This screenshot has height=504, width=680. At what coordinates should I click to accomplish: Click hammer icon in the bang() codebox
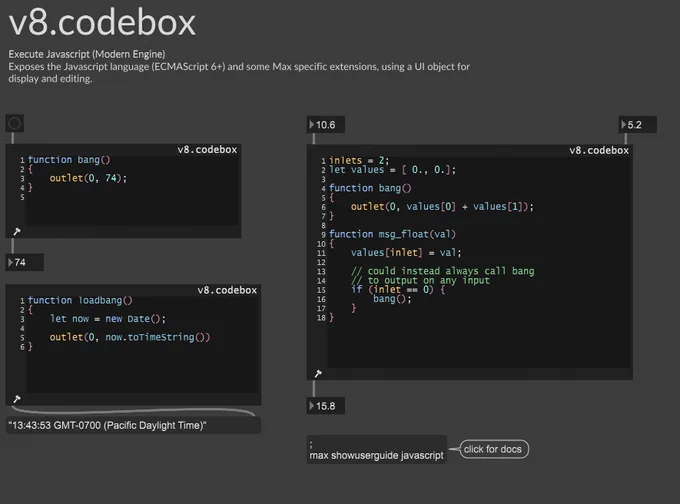click(16, 232)
